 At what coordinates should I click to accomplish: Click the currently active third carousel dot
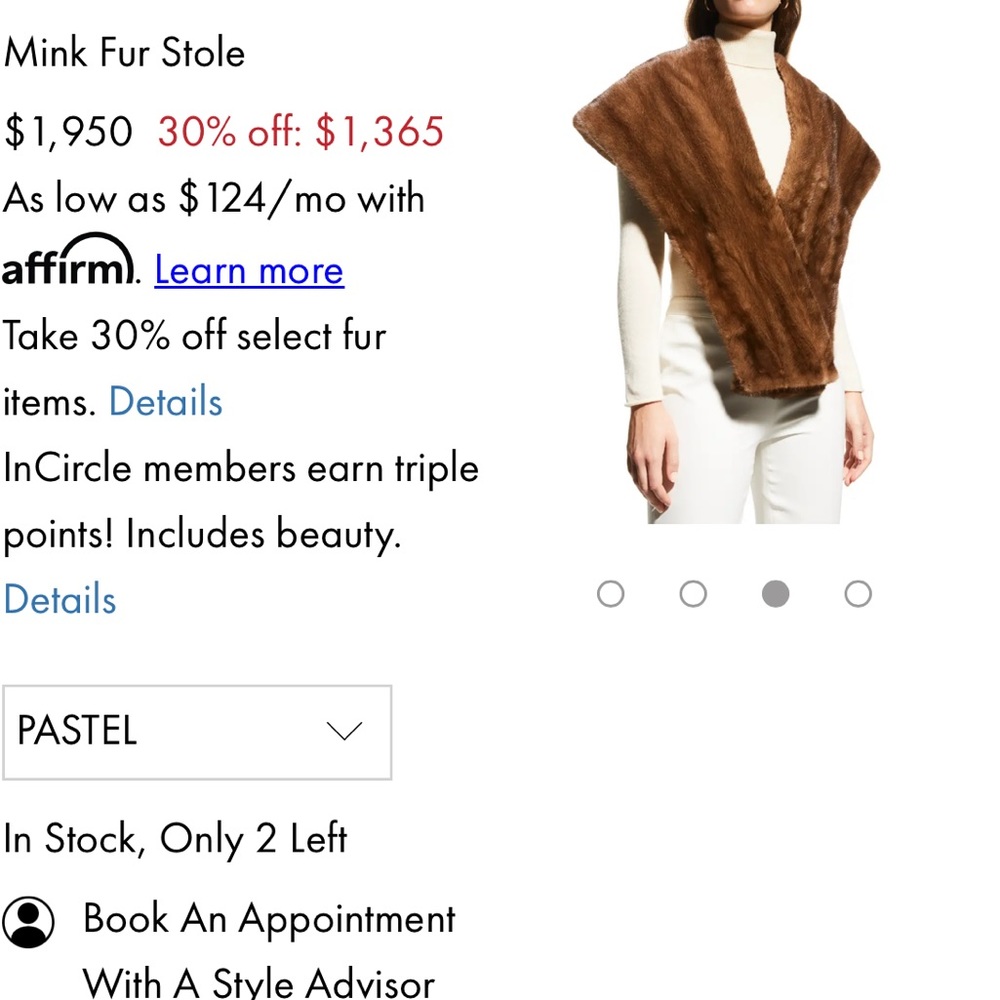pos(775,593)
